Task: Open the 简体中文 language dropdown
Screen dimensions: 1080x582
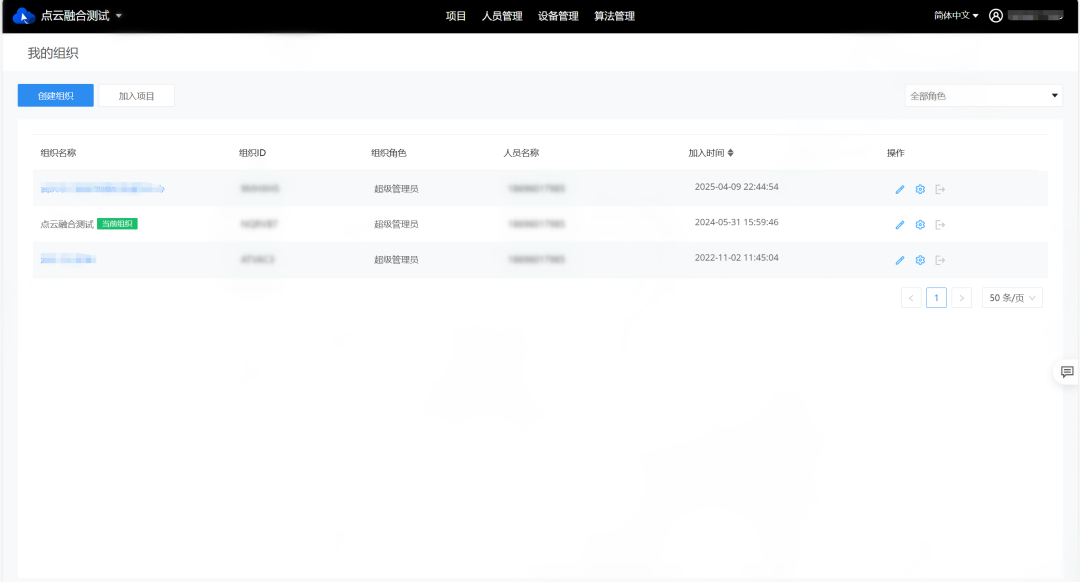Action: [x=956, y=15]
